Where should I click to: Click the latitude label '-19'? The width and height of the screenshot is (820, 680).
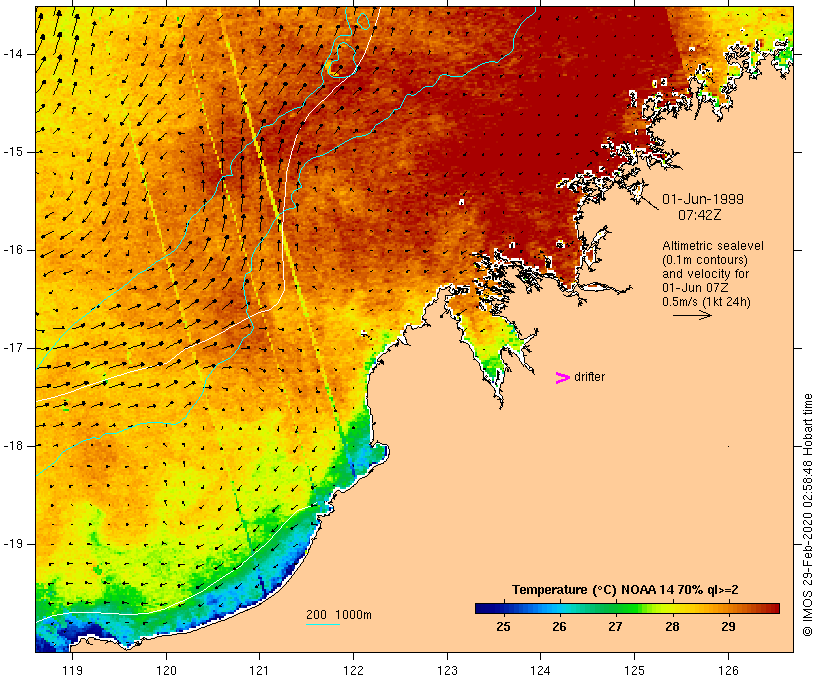coord(13,544)
